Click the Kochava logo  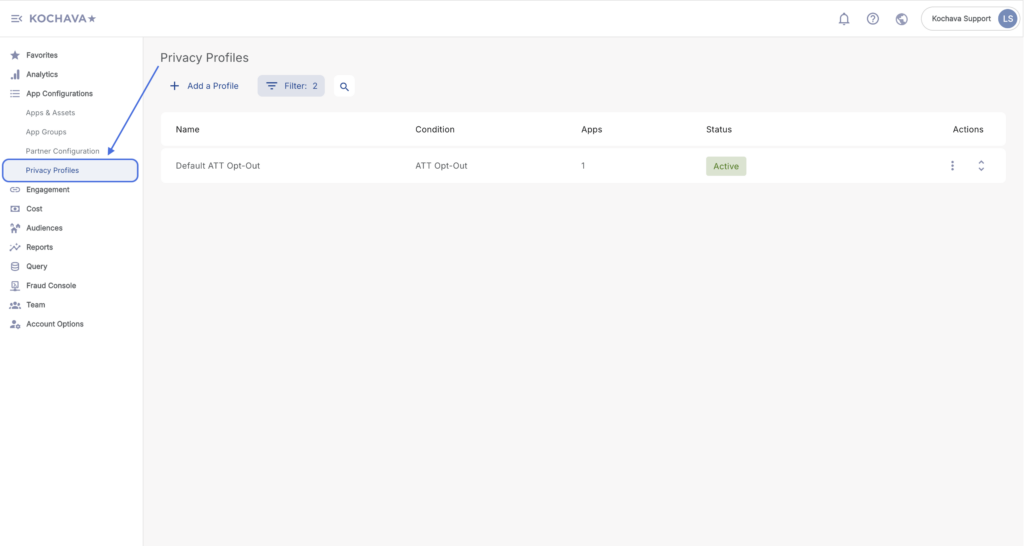point(63,19)
